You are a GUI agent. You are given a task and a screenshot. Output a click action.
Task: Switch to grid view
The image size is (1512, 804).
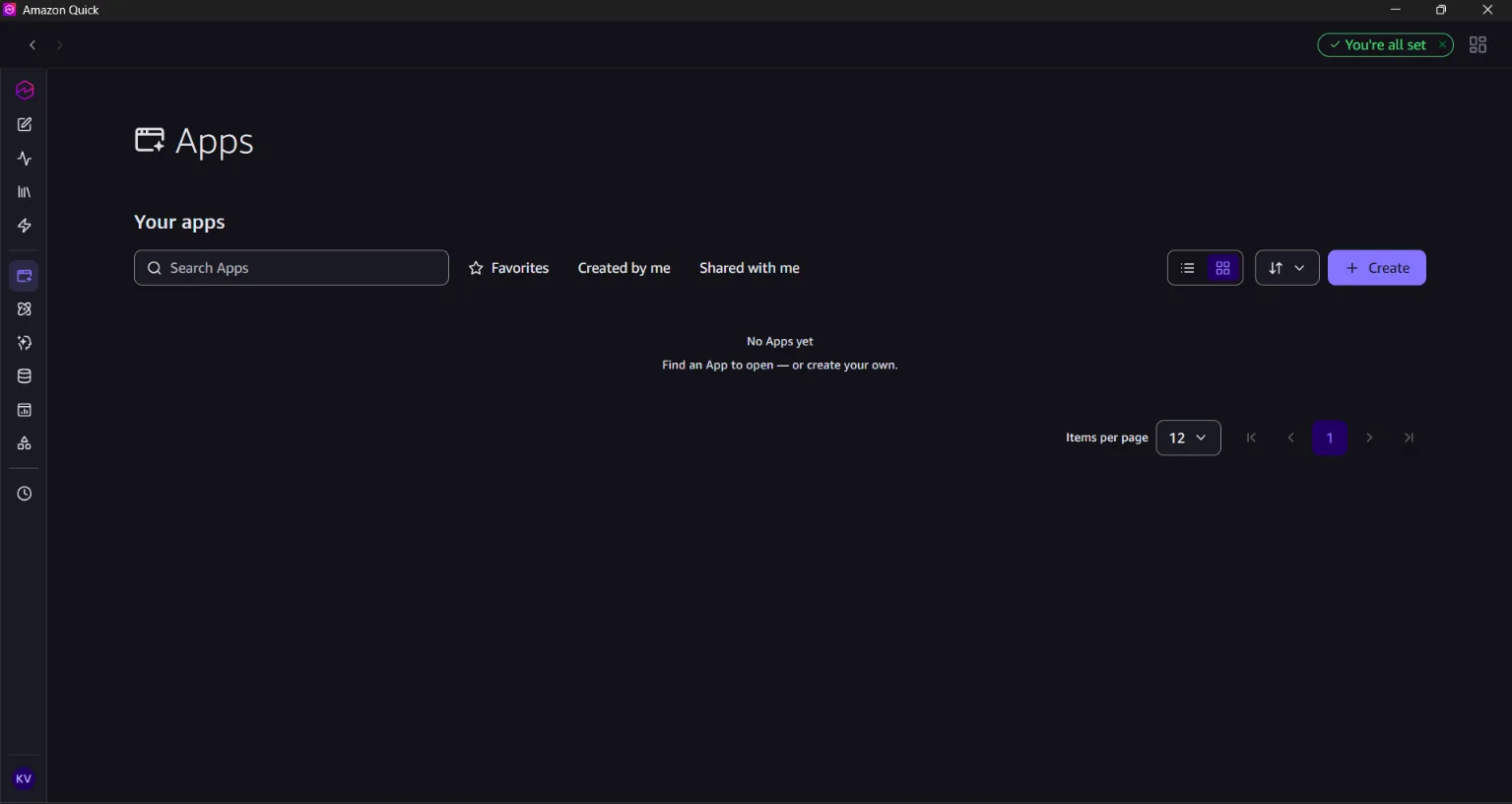click(x=1223, y=268)
